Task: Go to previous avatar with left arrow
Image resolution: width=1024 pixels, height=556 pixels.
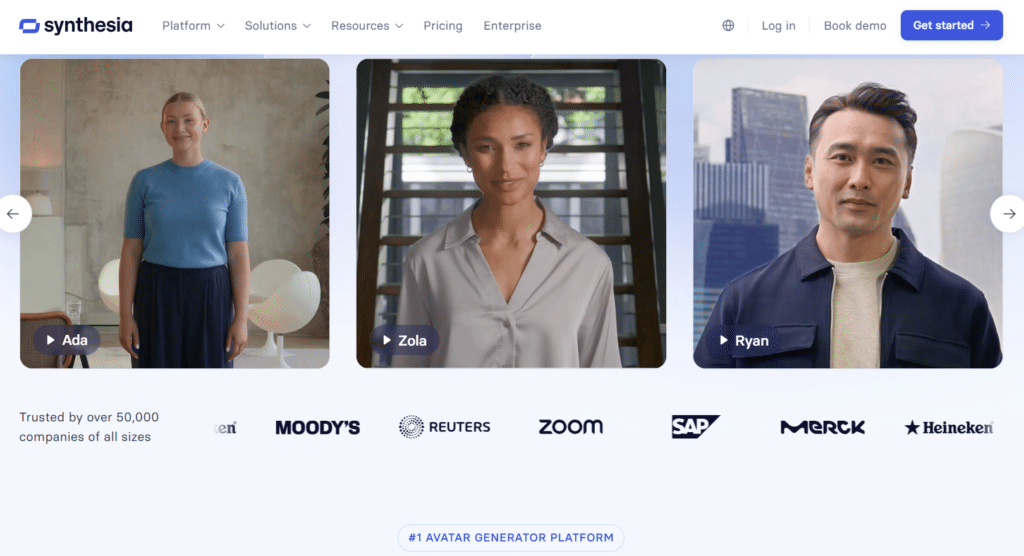Action: tap(13, 214)
